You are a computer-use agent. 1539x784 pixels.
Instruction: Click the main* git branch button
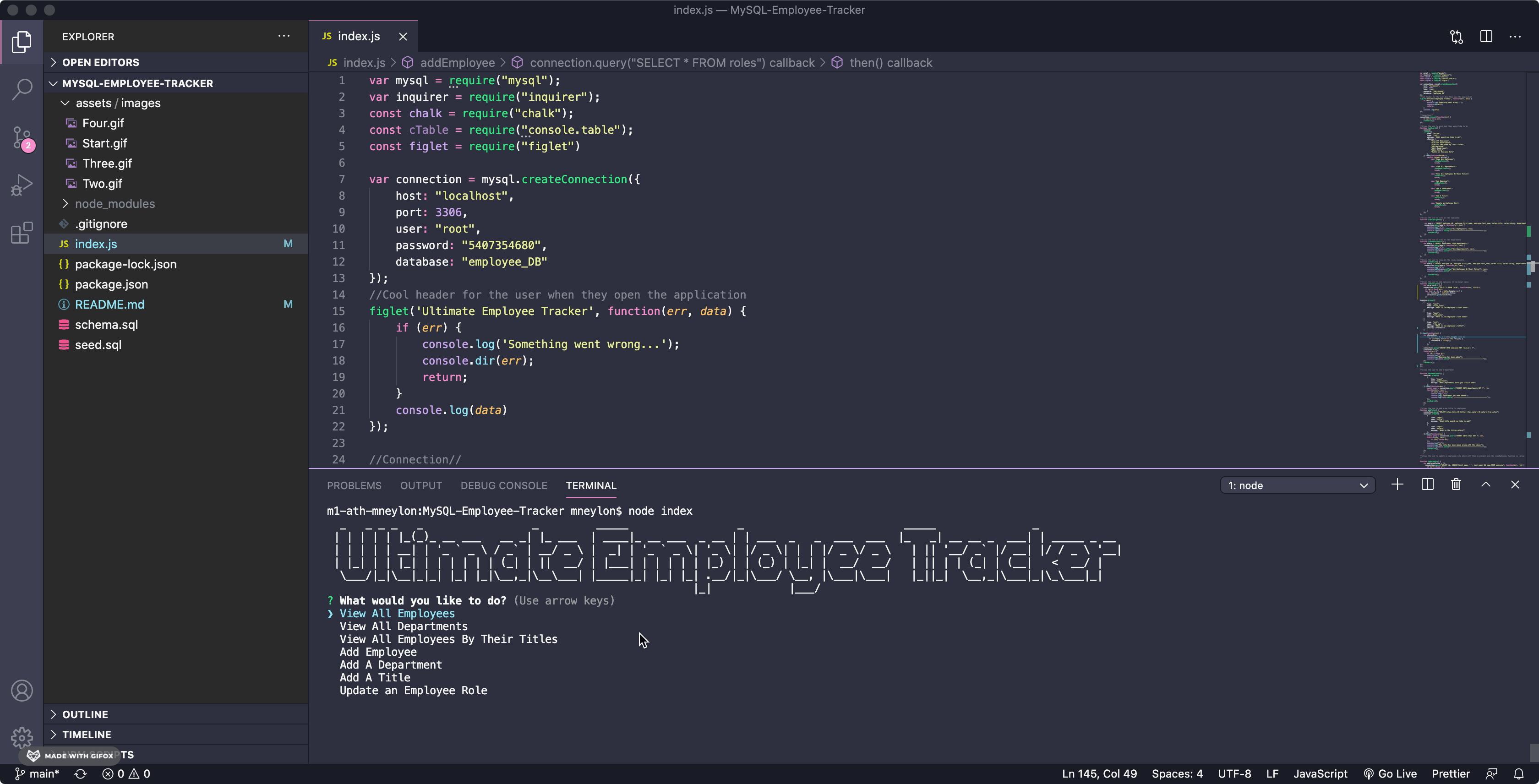click(x=38, y=774)
